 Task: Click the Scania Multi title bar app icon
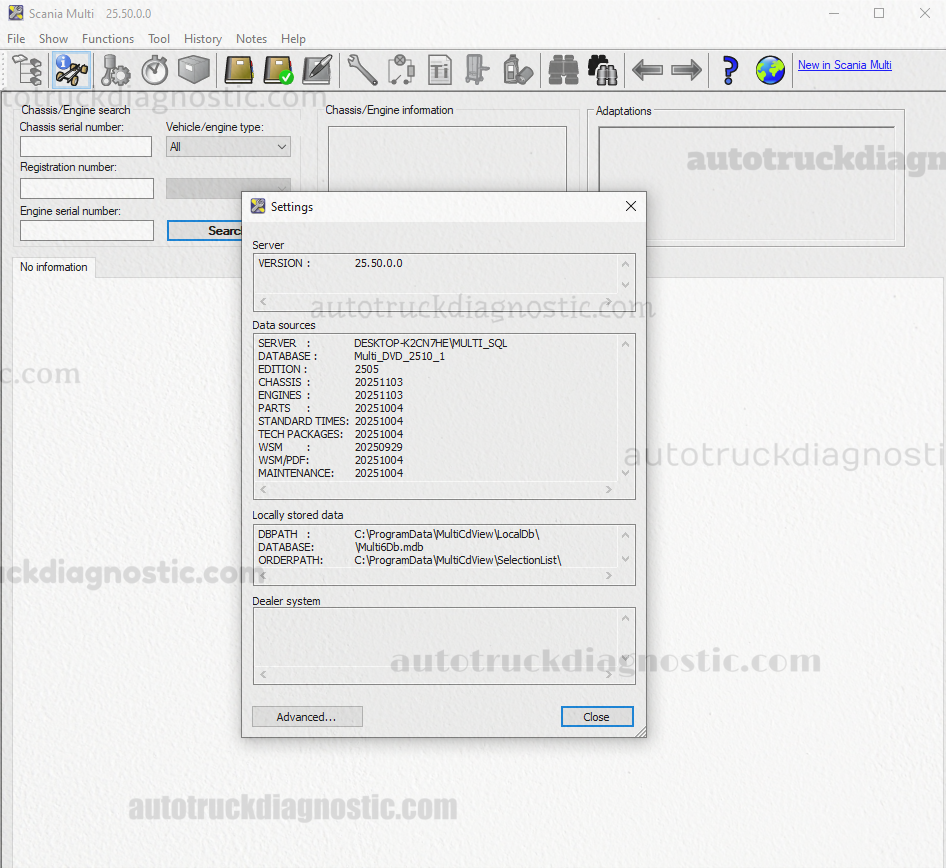click(x=16, y=13)
